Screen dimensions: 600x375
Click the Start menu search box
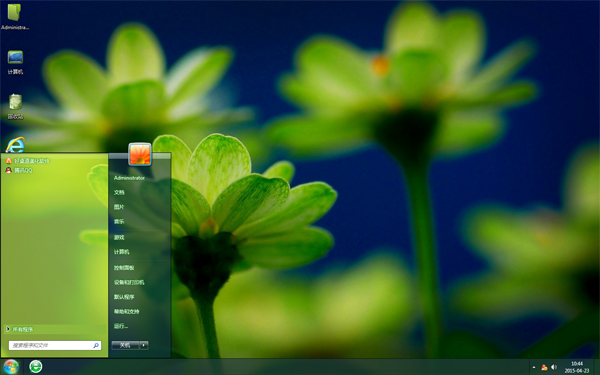[55, 345]
